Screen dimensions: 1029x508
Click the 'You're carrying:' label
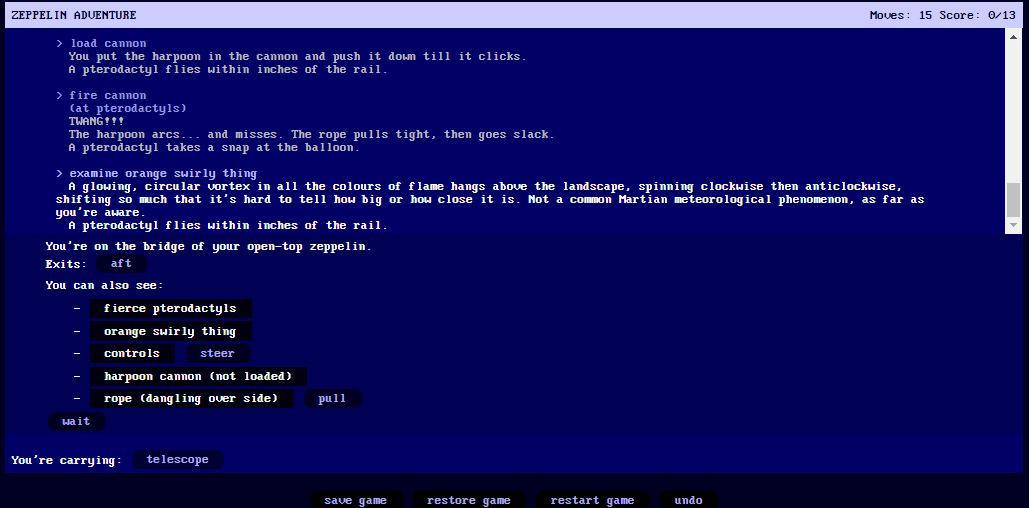(x=66, y=460)
